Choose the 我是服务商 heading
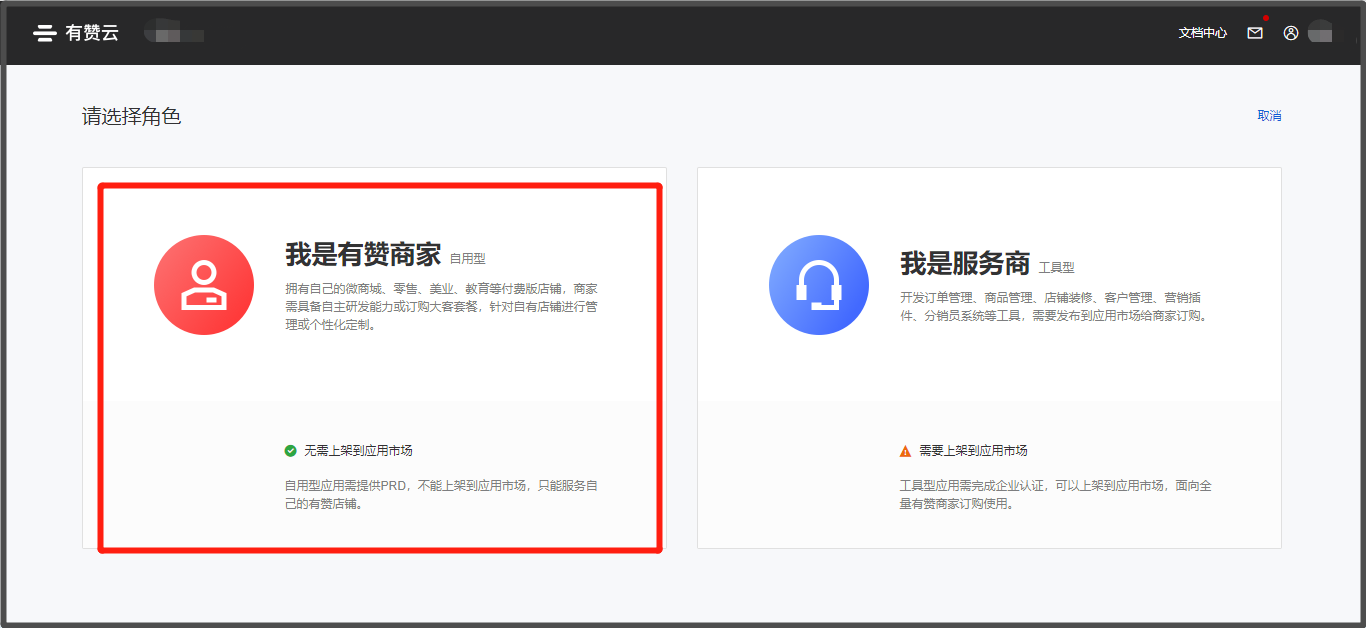1366x628 pixels. click(965, 264)
